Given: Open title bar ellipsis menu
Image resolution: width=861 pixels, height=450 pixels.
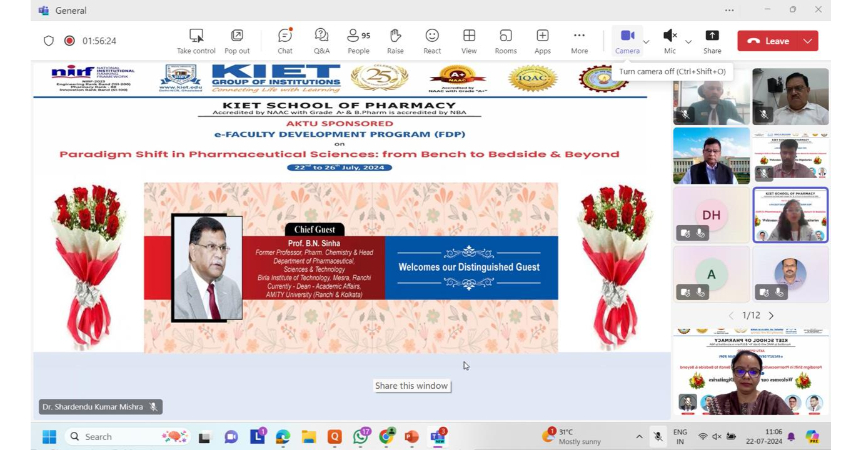Looking at the screenshot, I should coord(729,10).
